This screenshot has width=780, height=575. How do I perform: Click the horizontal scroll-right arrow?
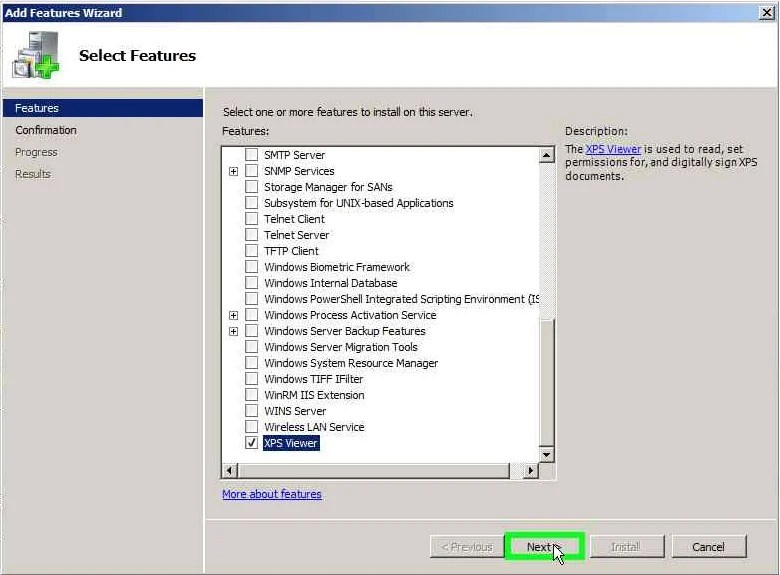530,470
